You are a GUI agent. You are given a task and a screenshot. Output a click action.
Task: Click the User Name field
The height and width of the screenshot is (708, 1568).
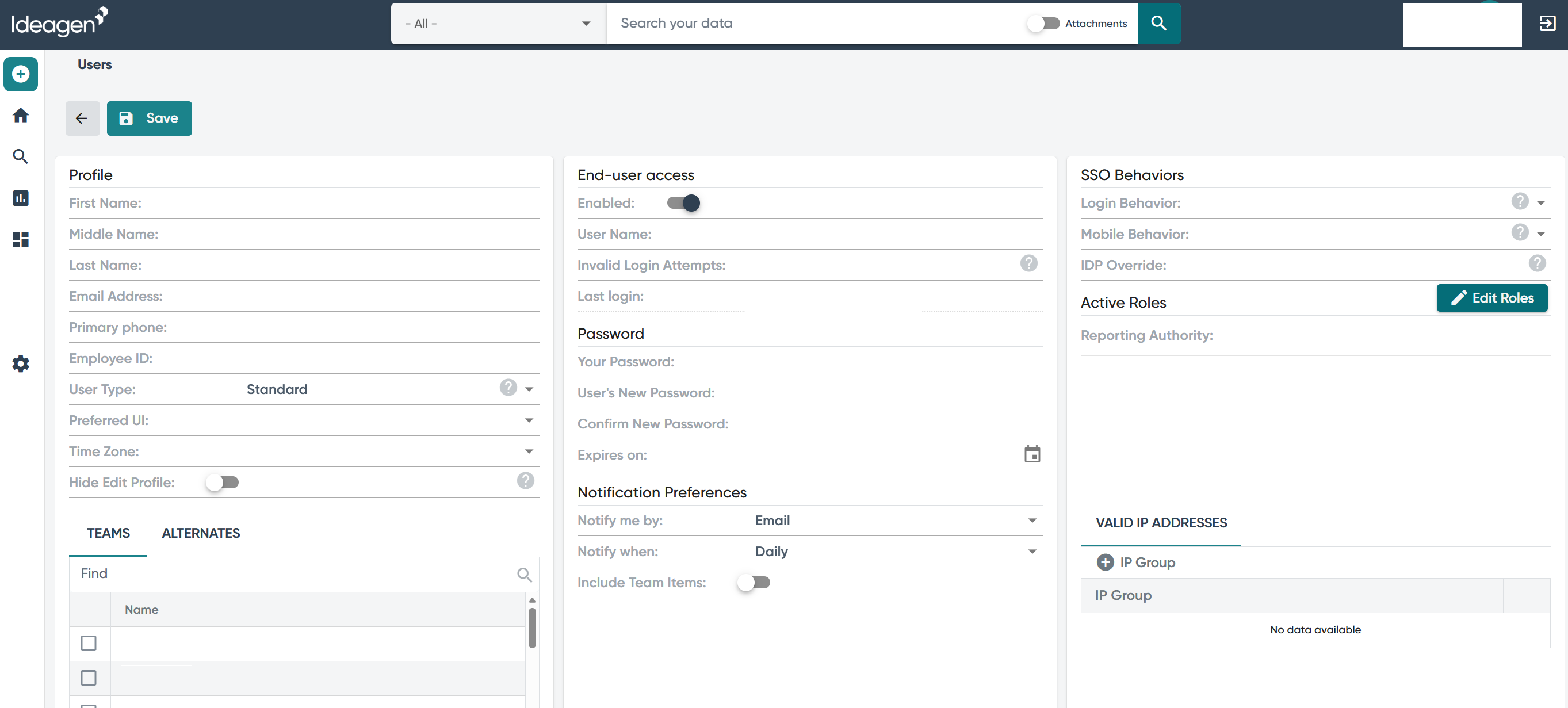pyautogui.click(x=809, y=234)
